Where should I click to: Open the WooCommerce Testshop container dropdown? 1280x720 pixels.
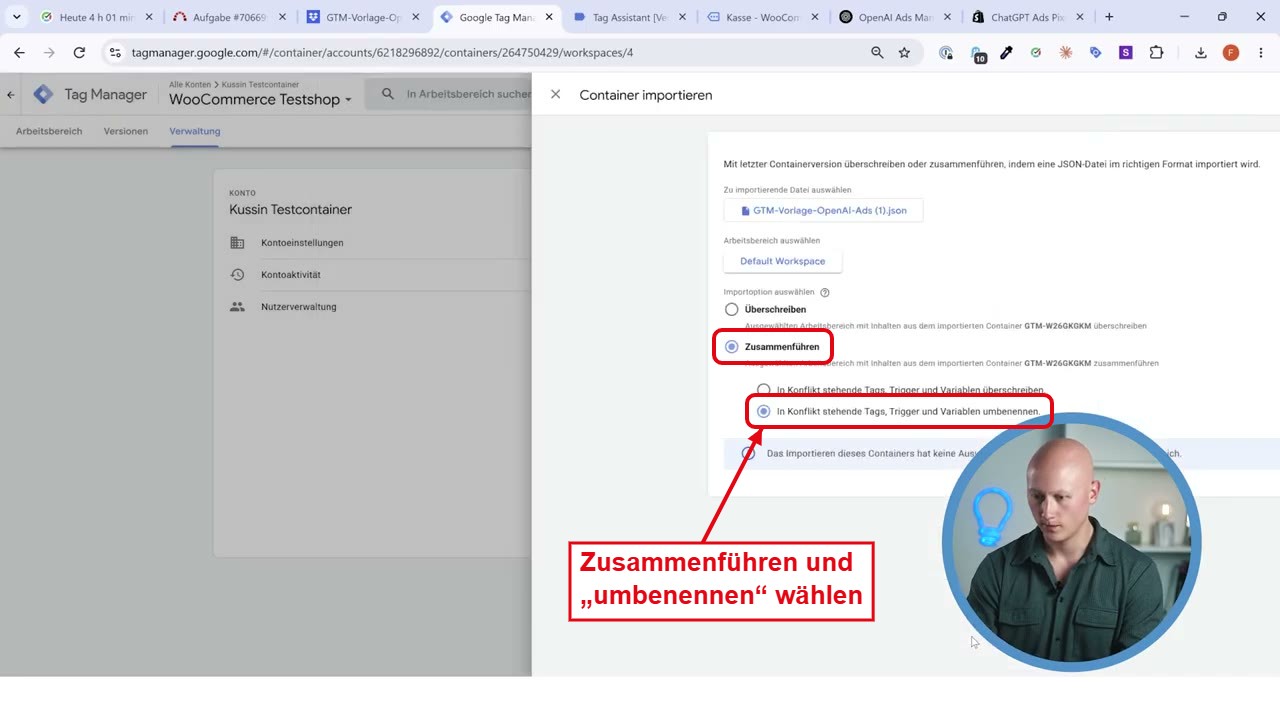261,99
